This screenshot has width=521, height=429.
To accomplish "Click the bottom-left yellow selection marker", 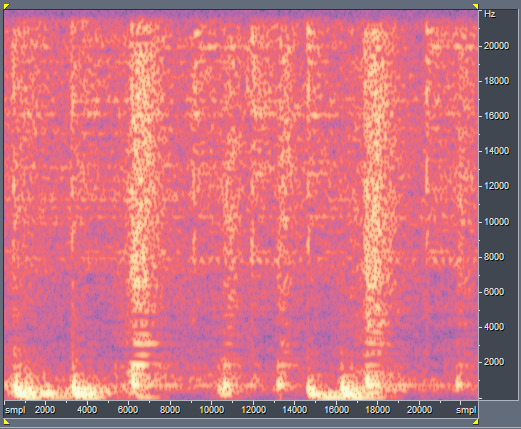I will click(x=7, y=422).
